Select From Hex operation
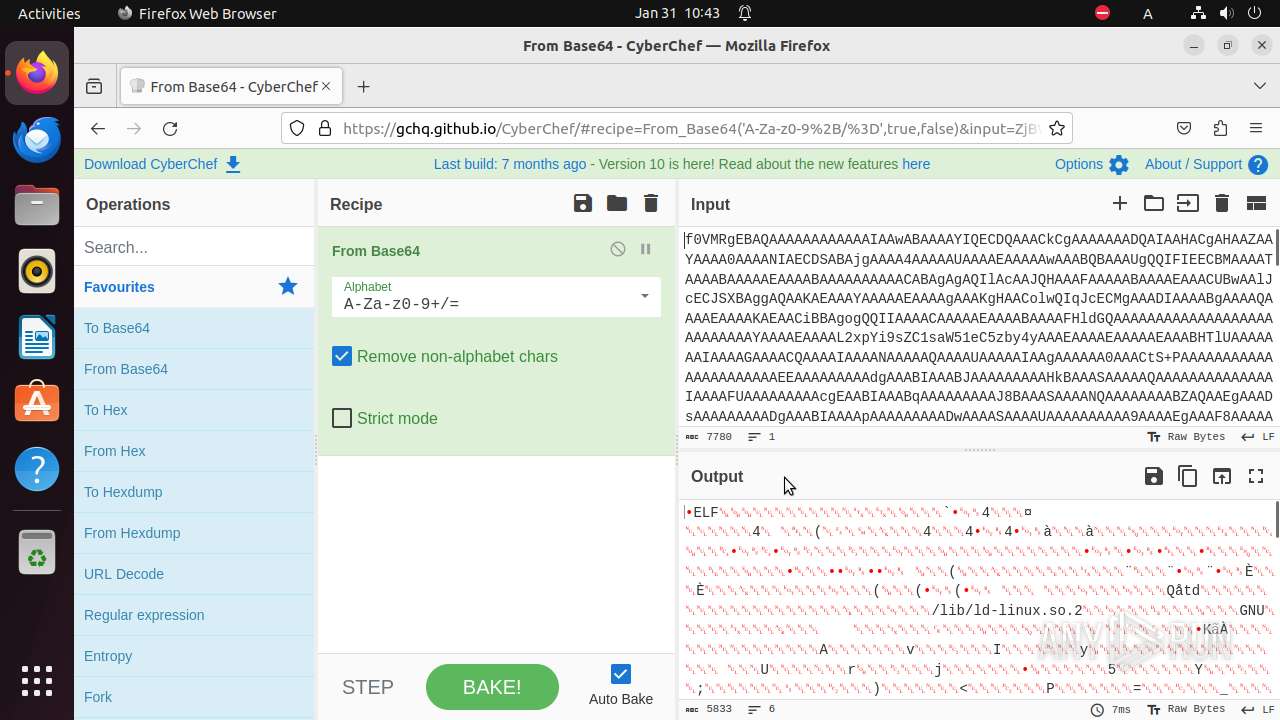Viewport: 1280px width, 720px height. pyautogui.click(x=194, y=451)
